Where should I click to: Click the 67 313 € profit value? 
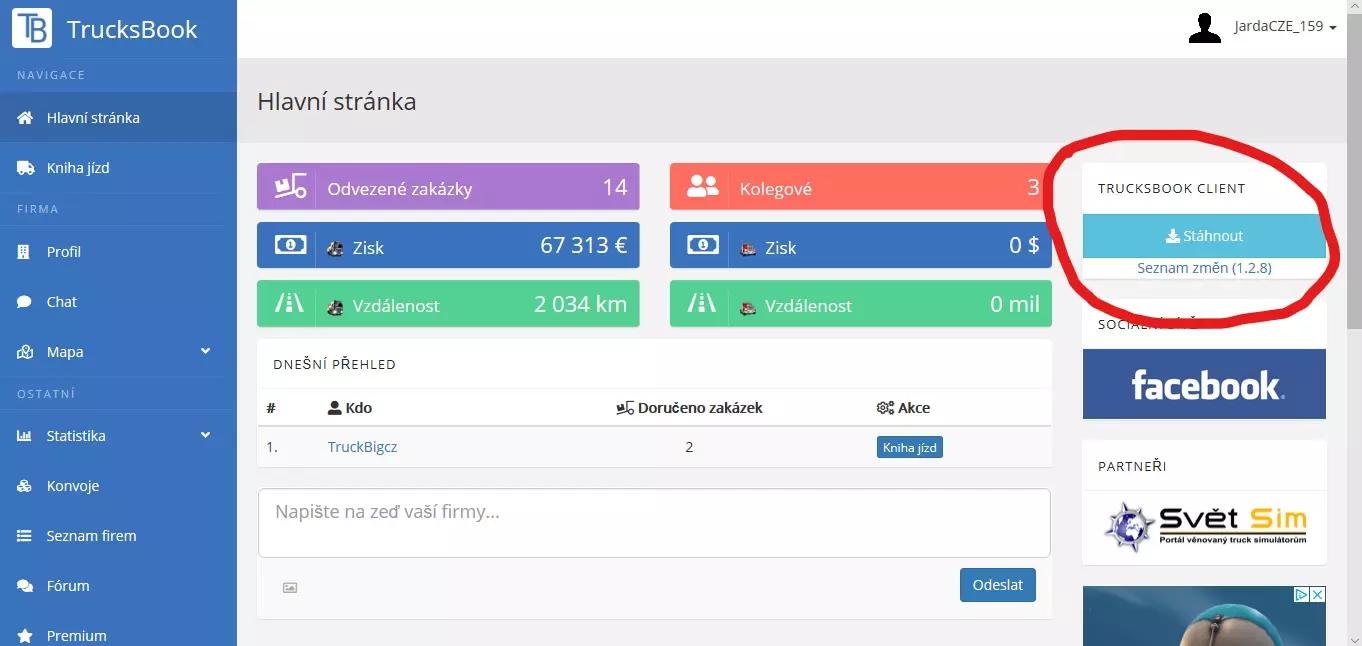pos(584,245)
